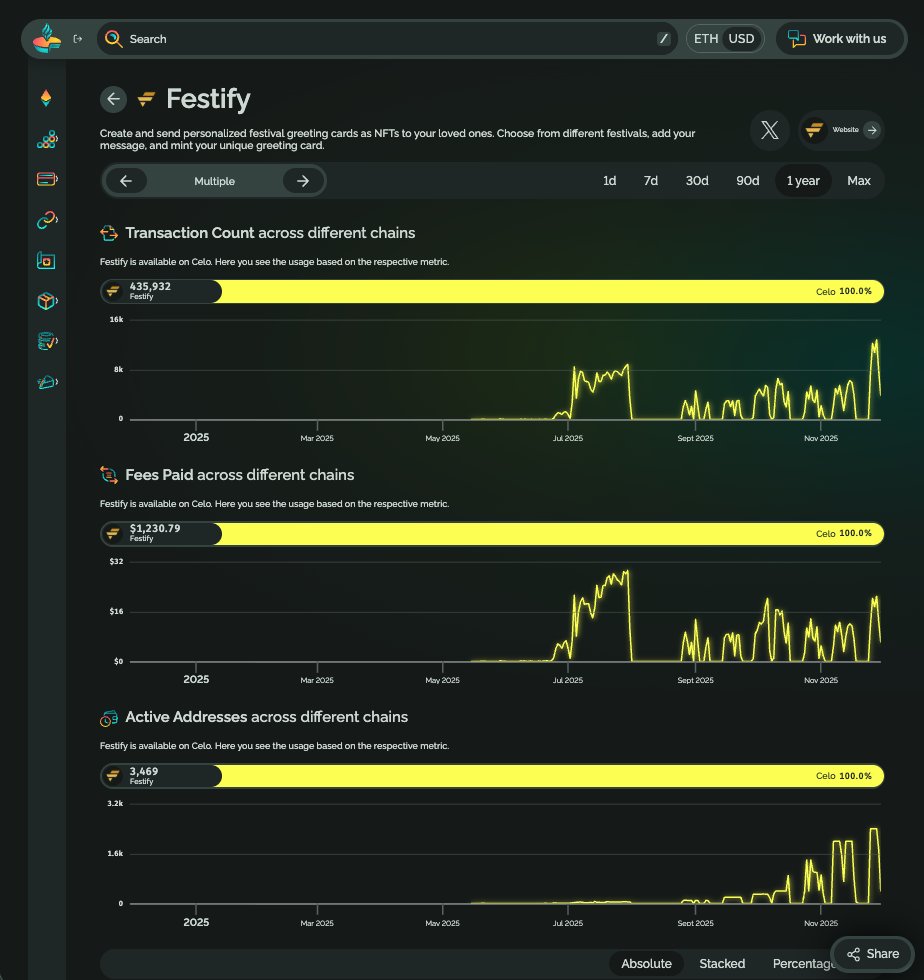Viewport: 924px width, 980px height.
Task: Go back with the round arrow button
Action: point(113,99)
